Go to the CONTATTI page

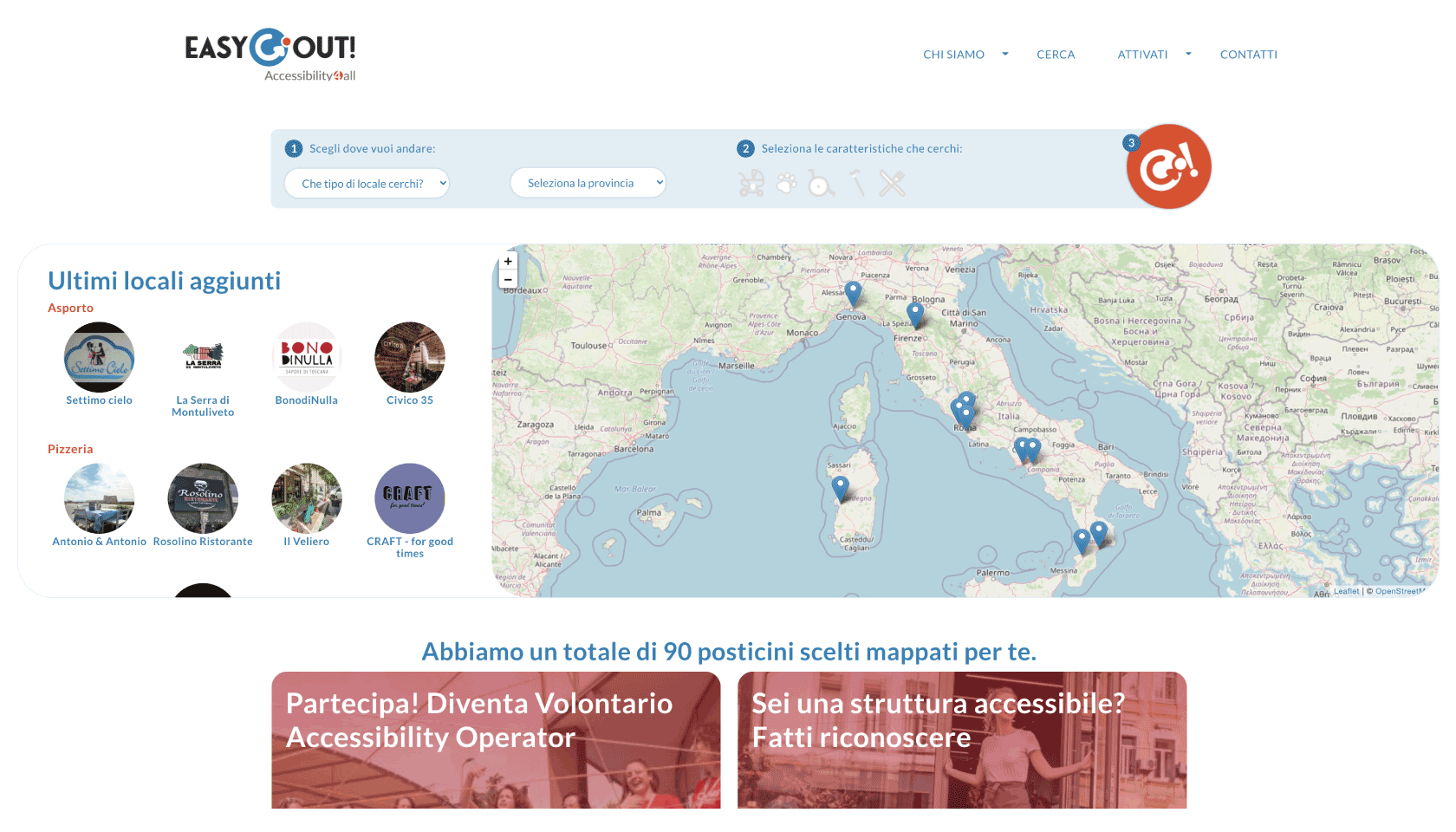point(1249,54)
